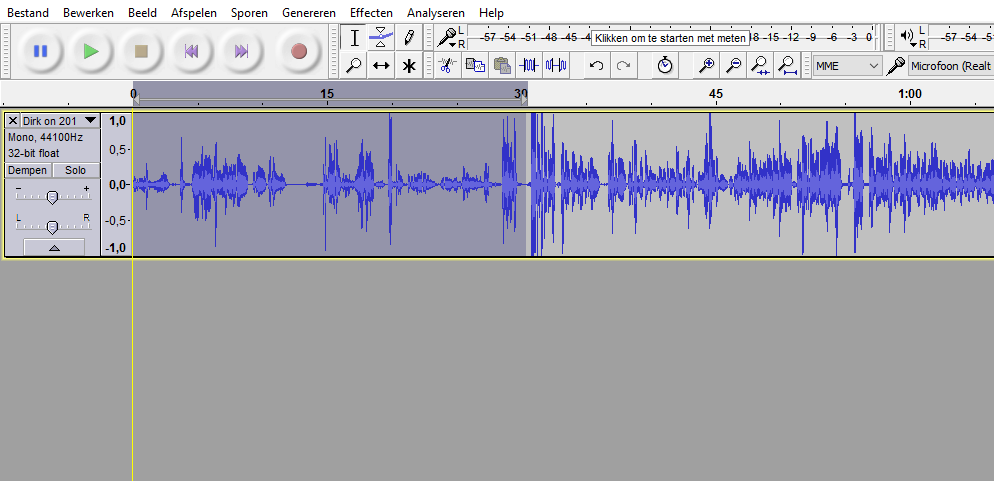
Task: Zoom out with the minus magnifier
Action: tap(733, 65)
